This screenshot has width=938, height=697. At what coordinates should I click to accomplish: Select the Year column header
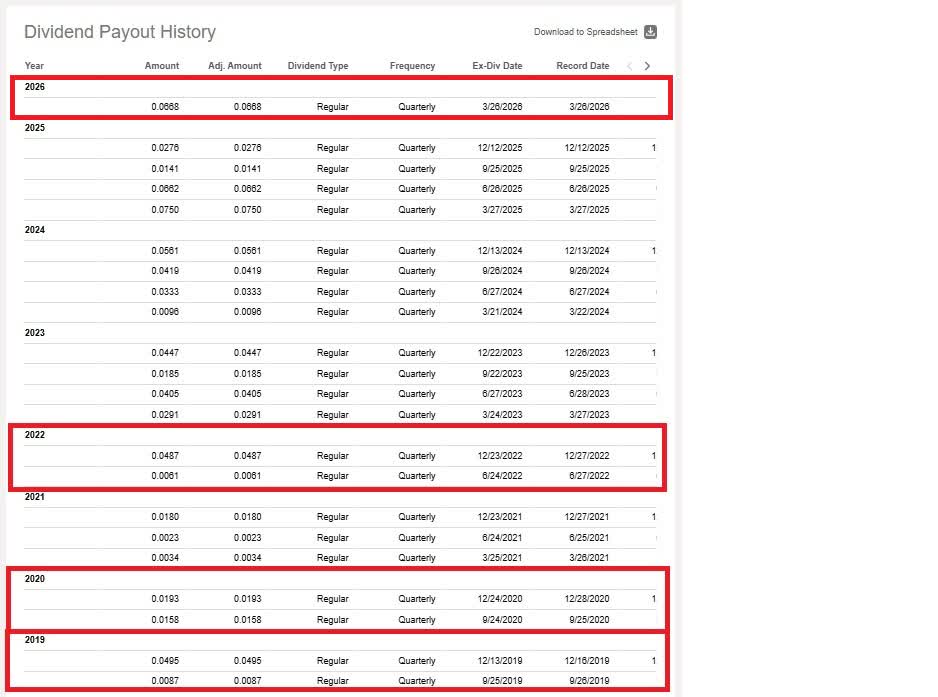coord(34,66)
